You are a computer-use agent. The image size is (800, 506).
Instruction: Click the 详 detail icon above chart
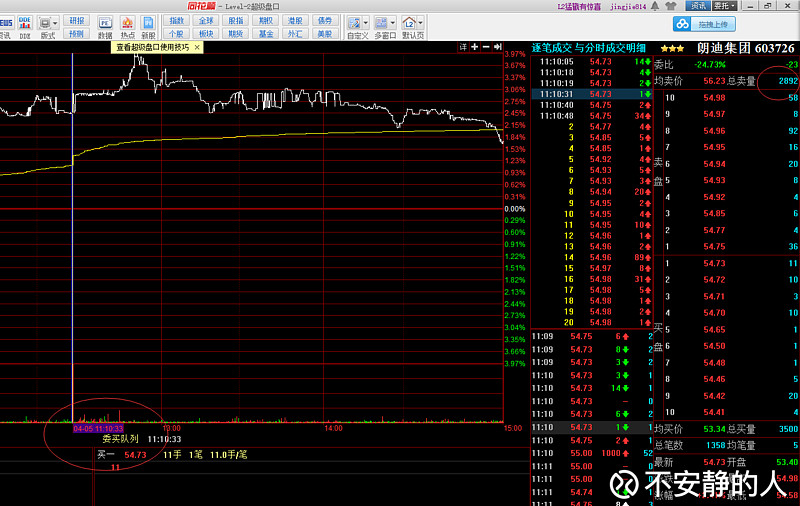[x=462, y=47]
